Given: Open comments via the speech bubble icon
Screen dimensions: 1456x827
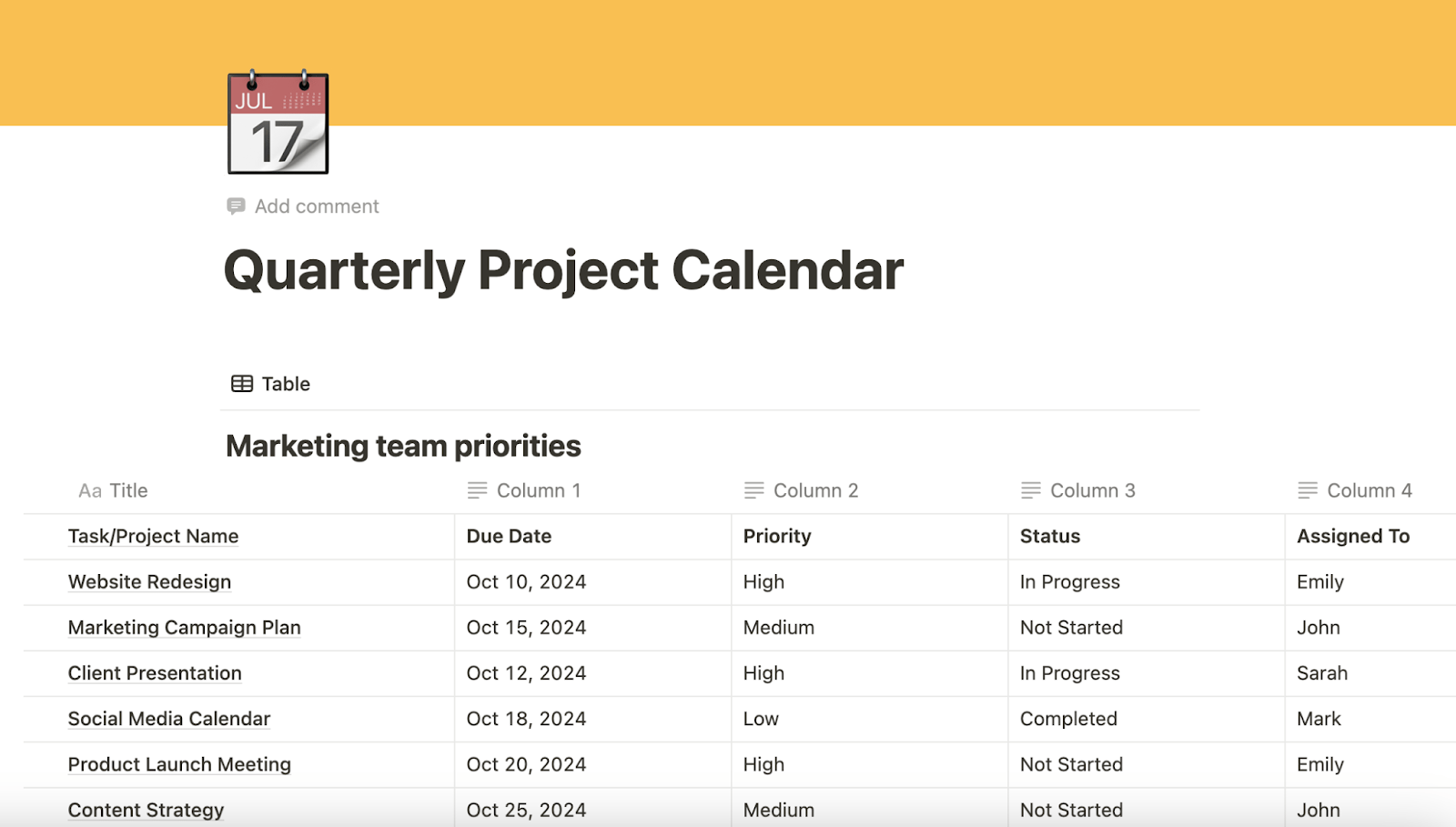Looking at the screenshot, I should (x=236, y=206).
